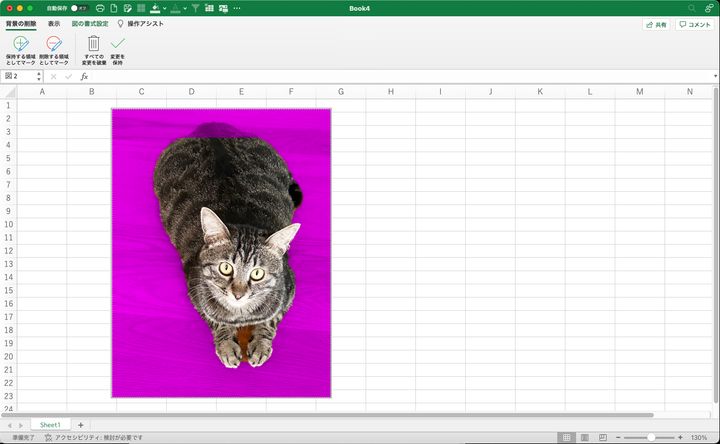Open the search magnifier in title bar

click(694, 8)
